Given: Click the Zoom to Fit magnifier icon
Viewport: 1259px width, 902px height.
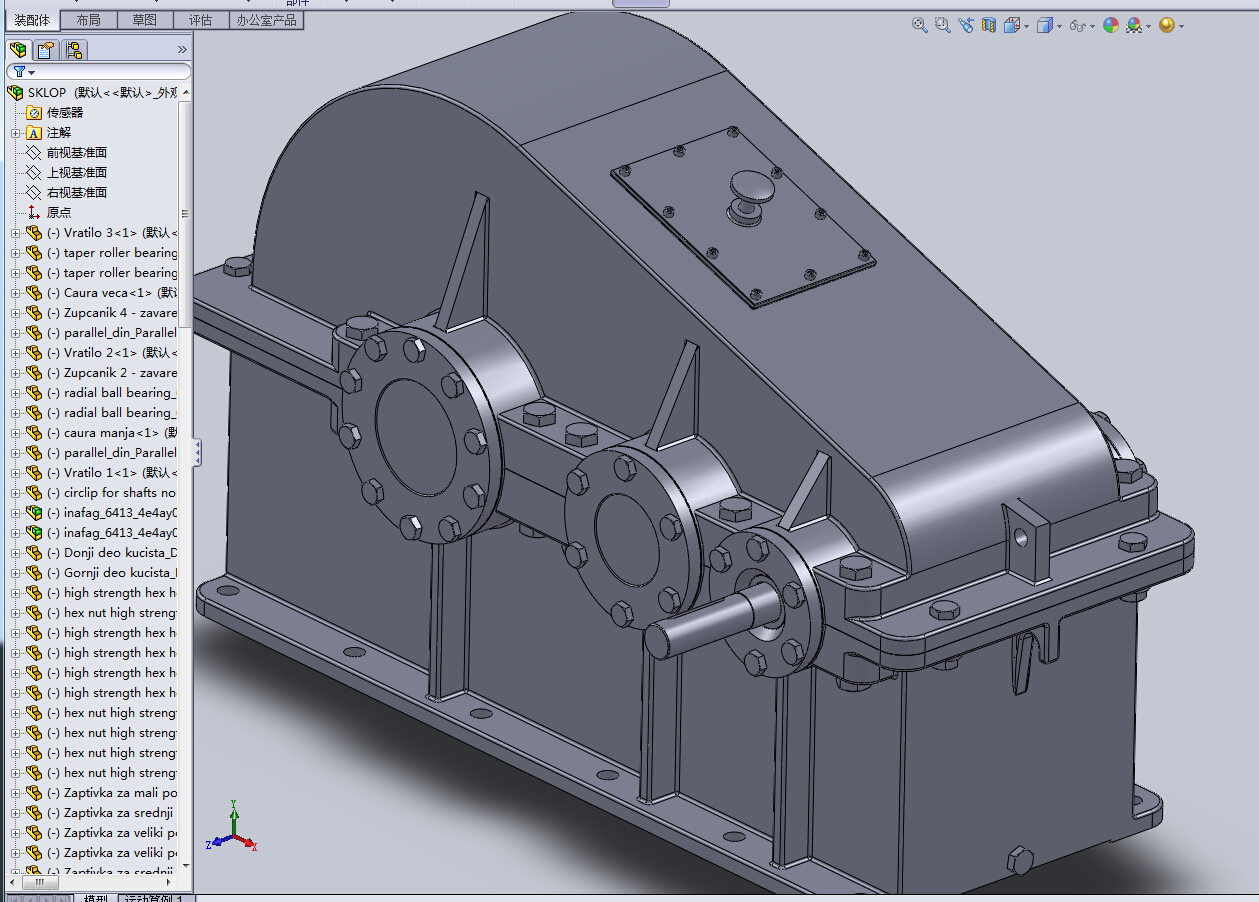Looking at the screenshot, I should (920, 25).
